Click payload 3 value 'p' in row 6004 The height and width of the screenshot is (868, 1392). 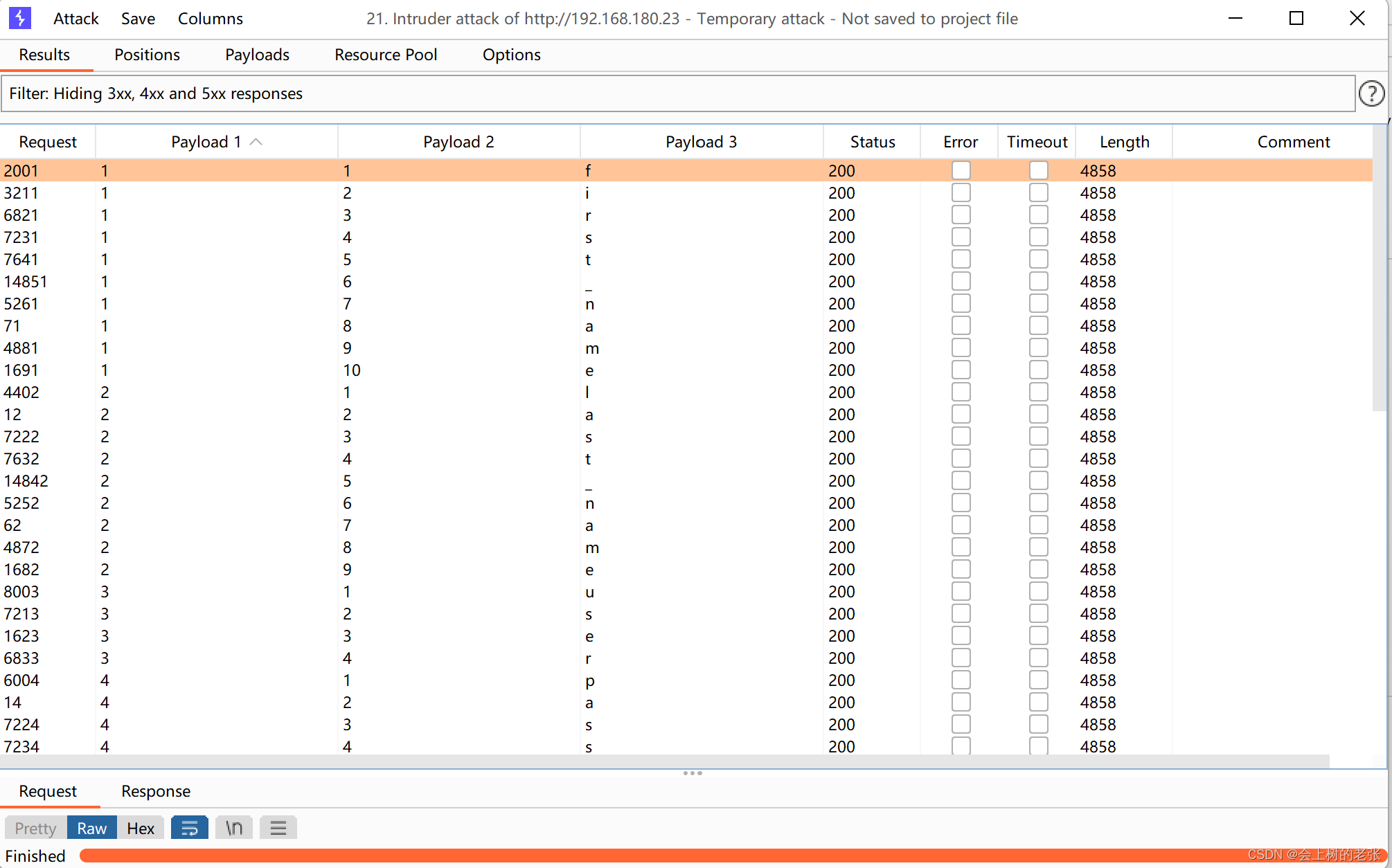coord(589,681)
